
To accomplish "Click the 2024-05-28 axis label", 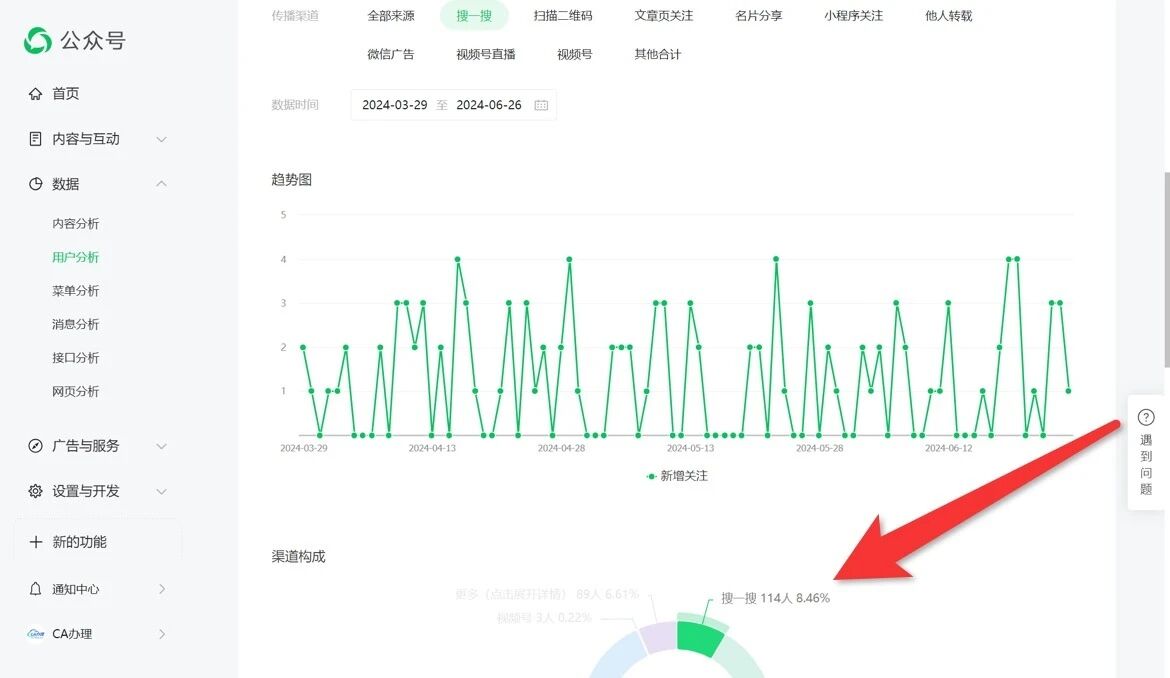I will 819,448.
